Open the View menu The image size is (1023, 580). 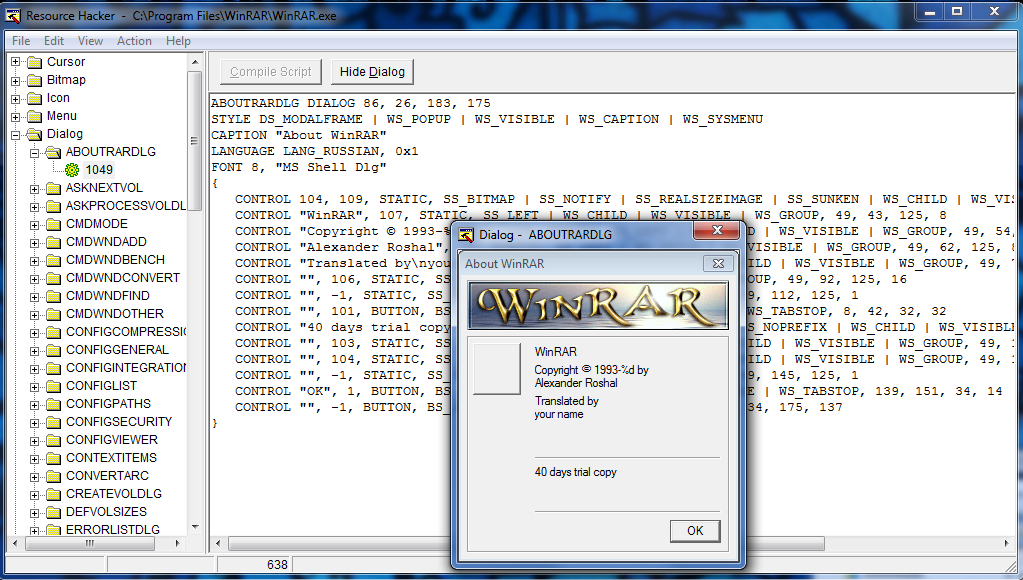[90, 40]
